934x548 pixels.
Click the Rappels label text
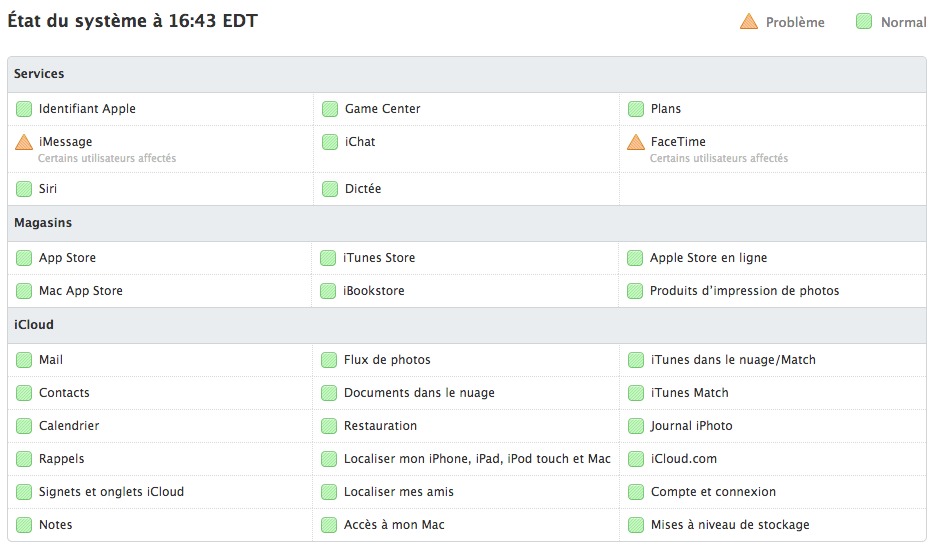tap(61, 459)
